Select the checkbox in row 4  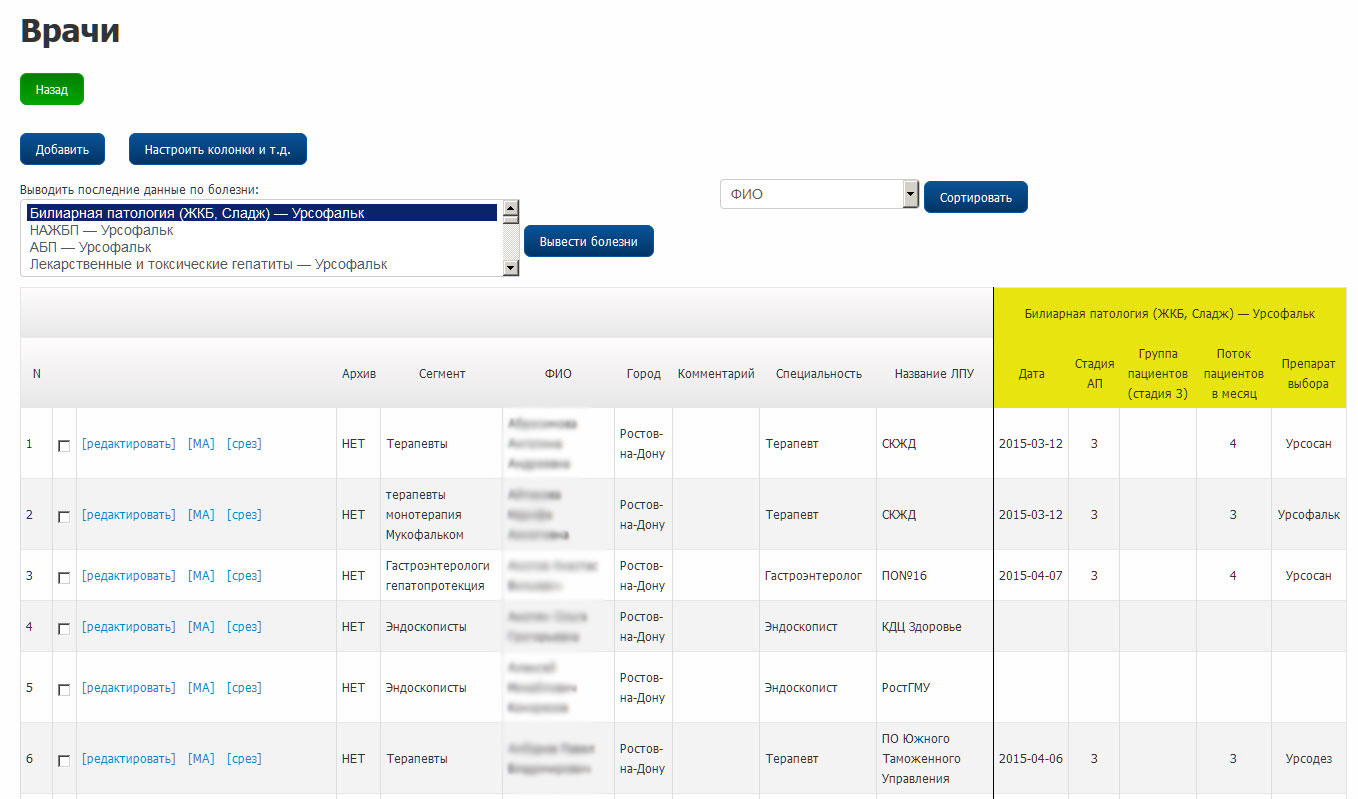point(64,629)
